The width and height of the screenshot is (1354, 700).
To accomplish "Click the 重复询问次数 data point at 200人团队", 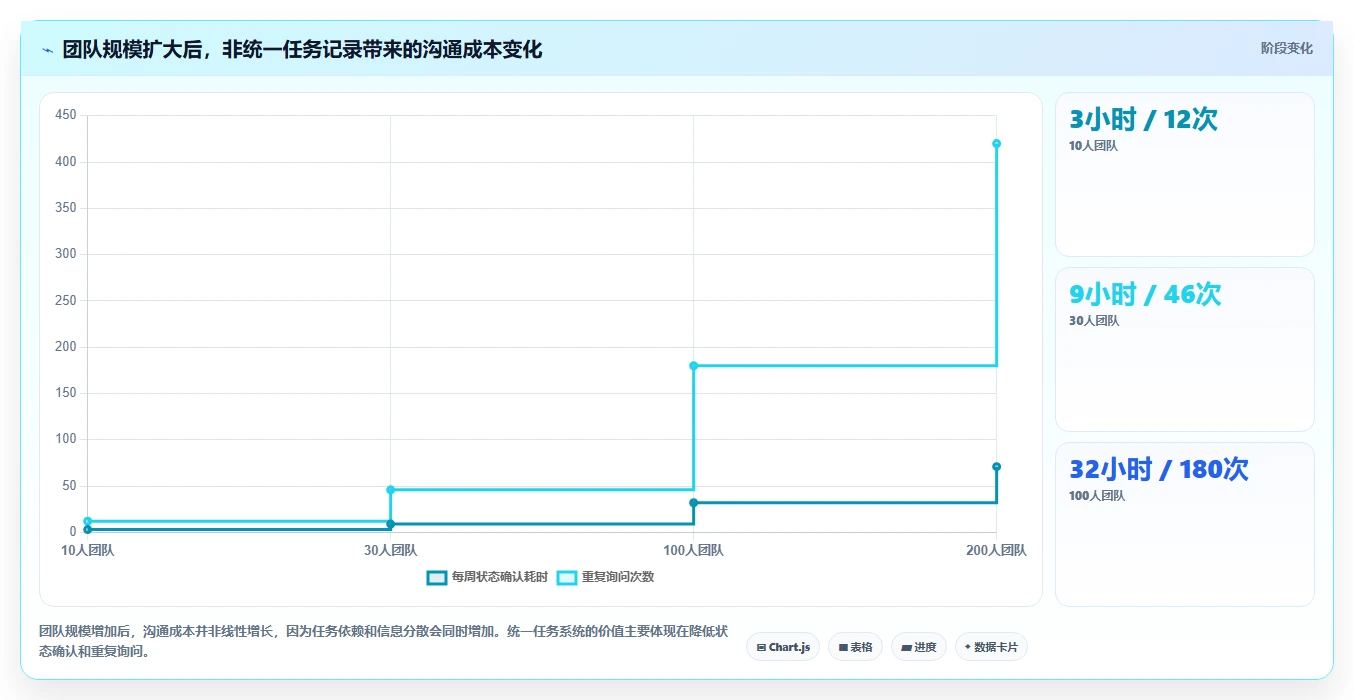I will [x=997, y=144].
